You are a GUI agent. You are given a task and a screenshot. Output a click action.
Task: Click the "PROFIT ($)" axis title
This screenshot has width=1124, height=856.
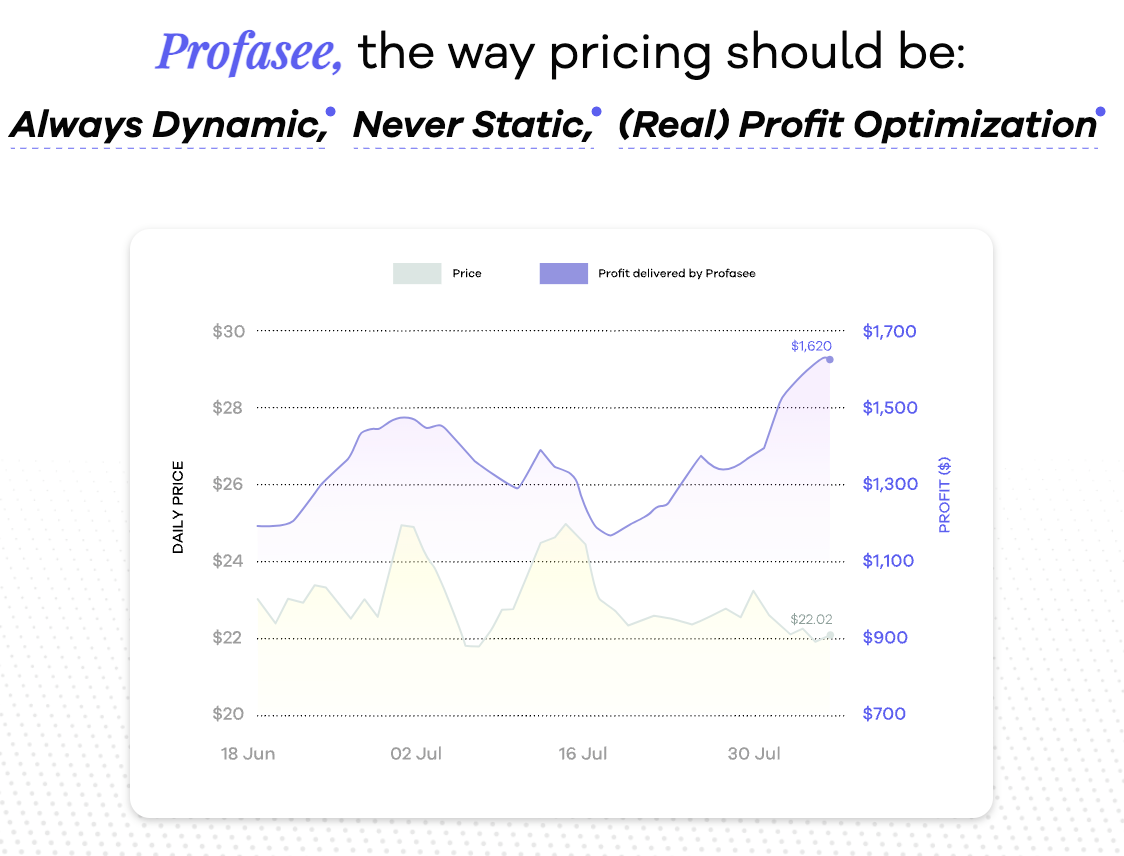[x=944, y=494]
